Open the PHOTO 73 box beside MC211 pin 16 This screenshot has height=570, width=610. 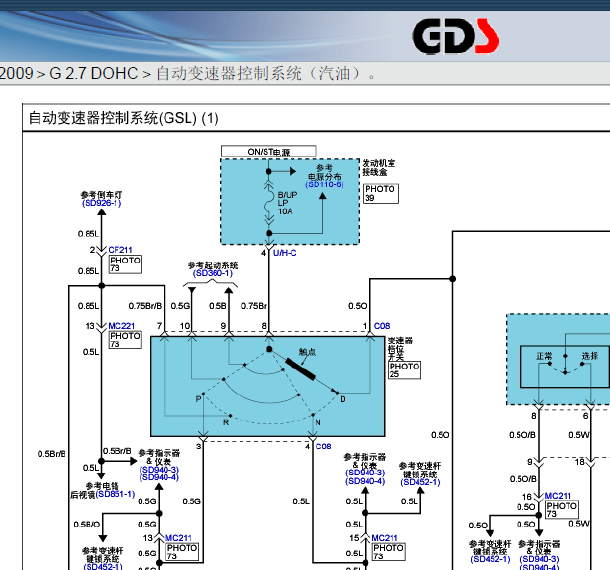(x=562, y=509)
